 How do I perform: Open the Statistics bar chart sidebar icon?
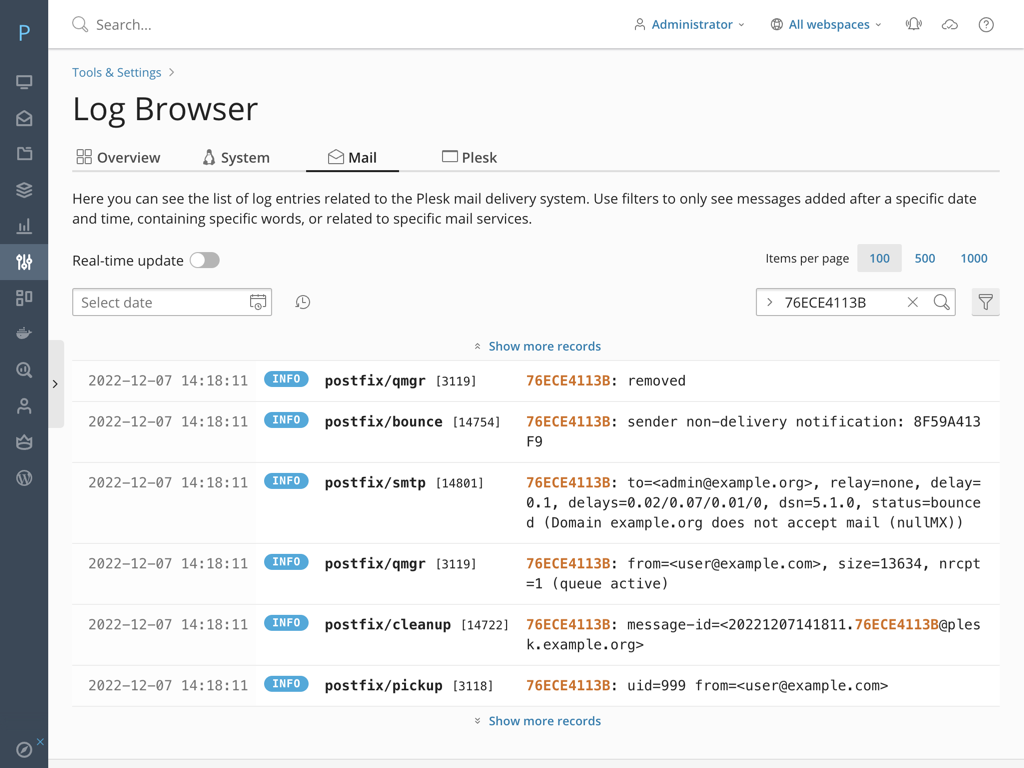(24, 226)
